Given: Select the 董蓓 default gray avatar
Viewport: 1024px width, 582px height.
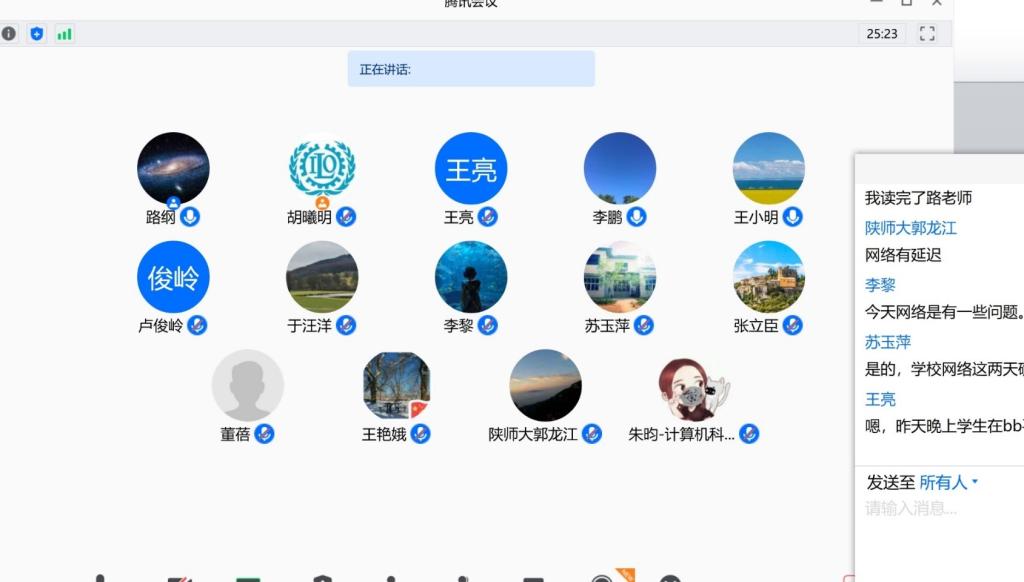Looking at the screenshot, I should click(248, 385).
